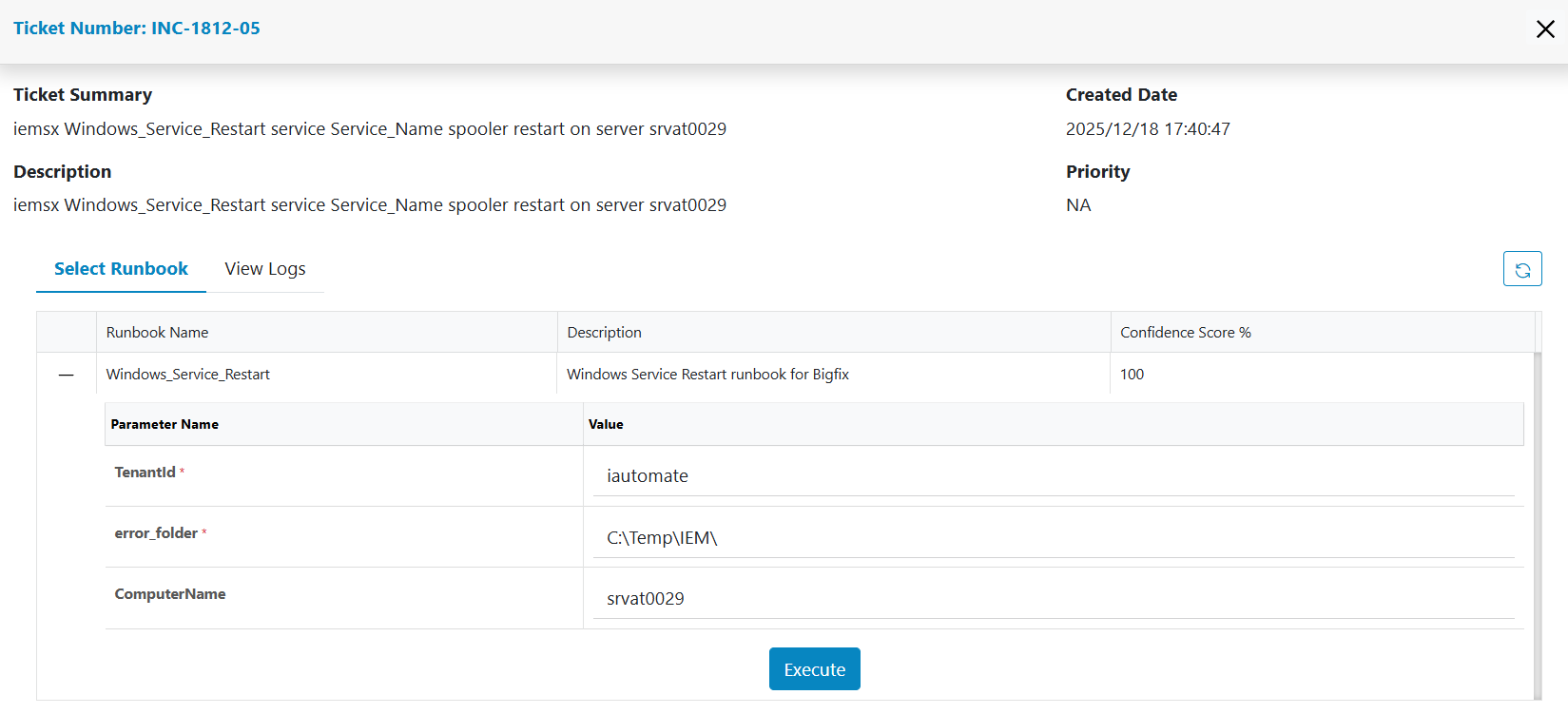Click the Runbook Name column header
The height and width of the screenshot is (714, 1568).
[158, 333]
